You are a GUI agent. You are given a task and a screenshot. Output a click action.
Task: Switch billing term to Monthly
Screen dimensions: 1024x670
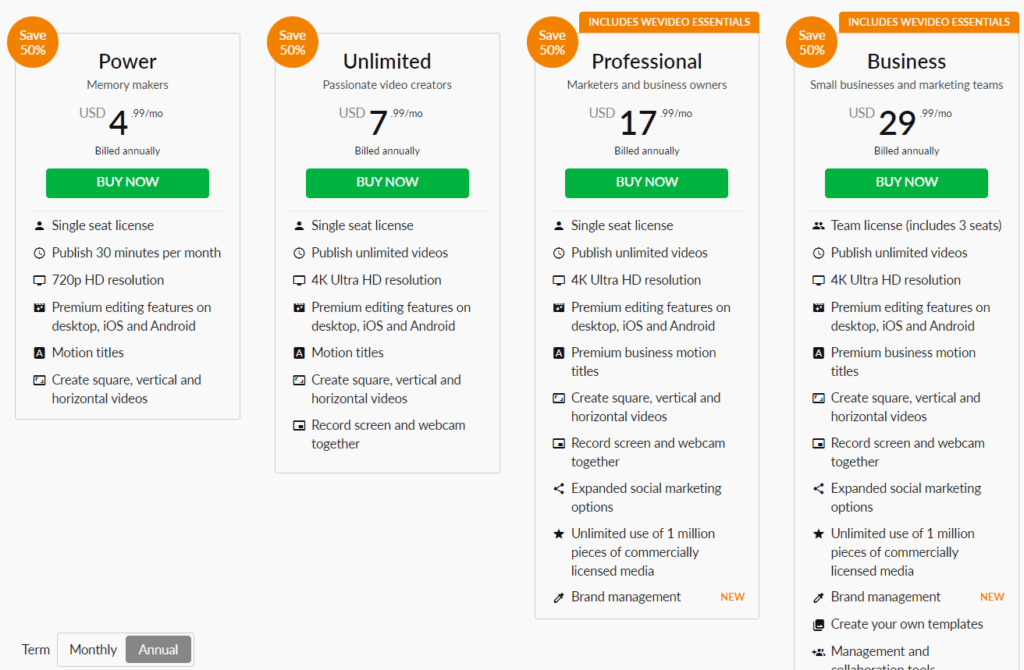click(93, 650)
